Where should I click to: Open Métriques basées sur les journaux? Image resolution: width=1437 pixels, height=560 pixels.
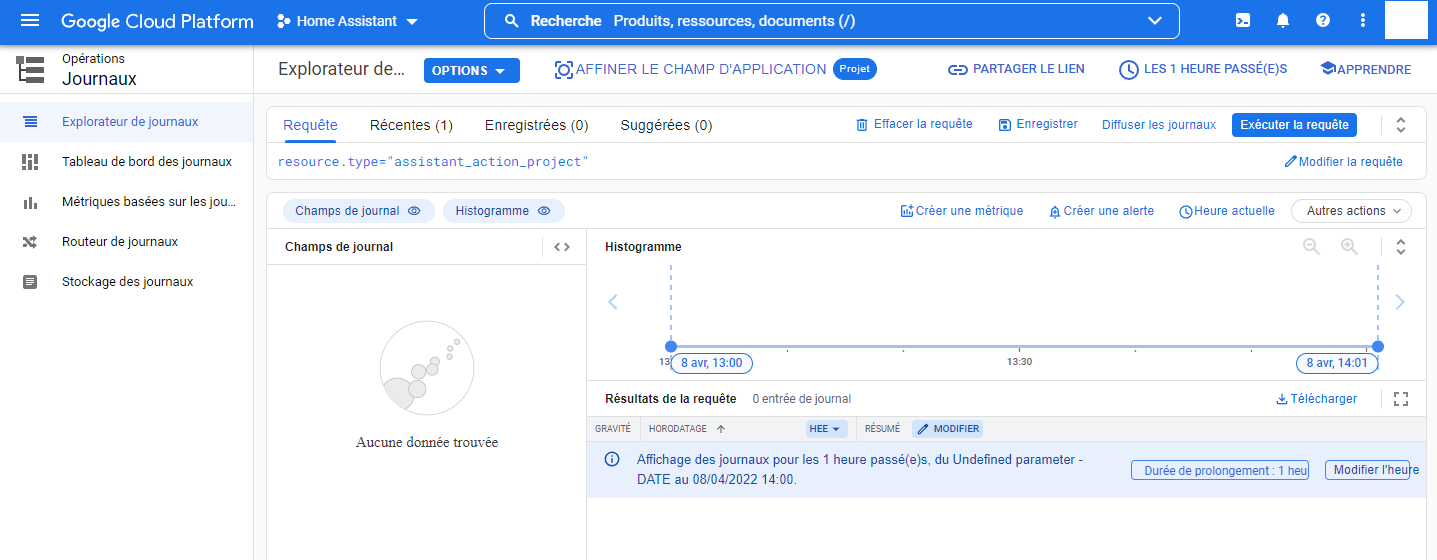pos(126,202)
